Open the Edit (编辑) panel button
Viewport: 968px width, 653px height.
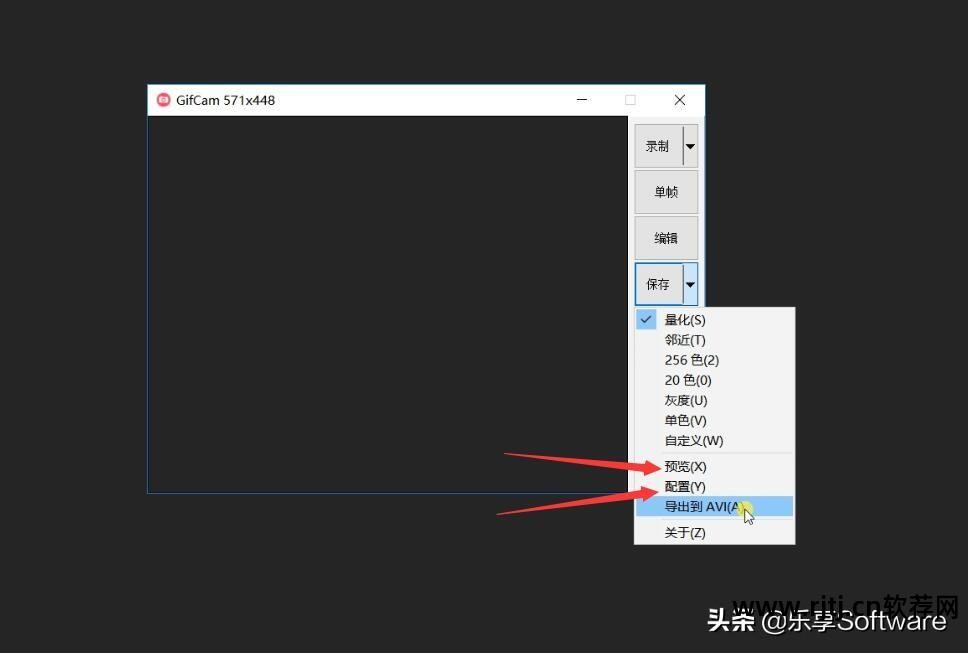point(665,237)
